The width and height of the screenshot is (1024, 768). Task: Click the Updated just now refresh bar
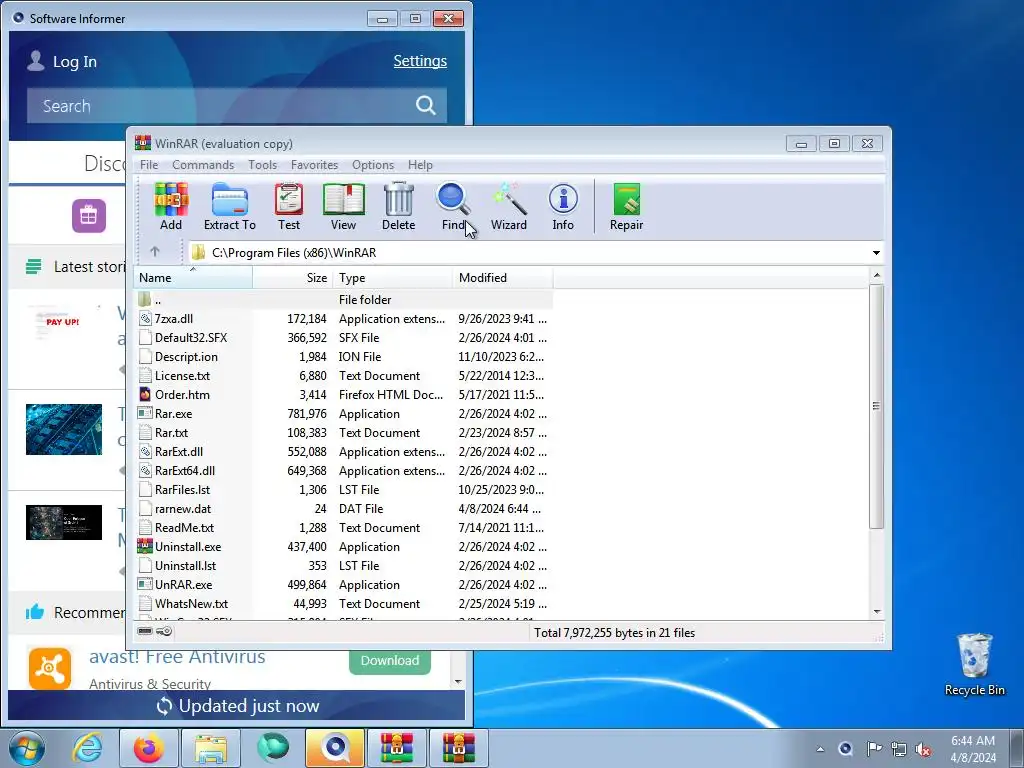(x=237, y=705)
